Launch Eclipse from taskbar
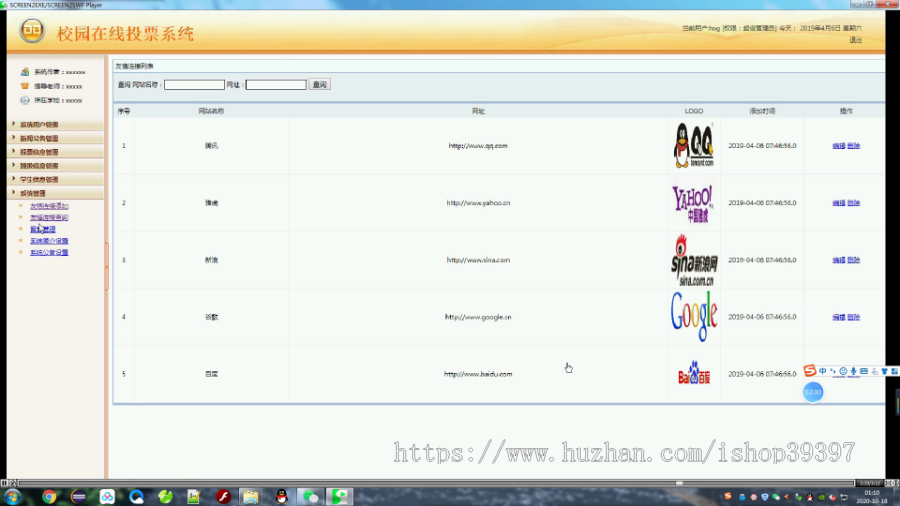The width and height of the screenshot is (900, 506). (78, 497)
